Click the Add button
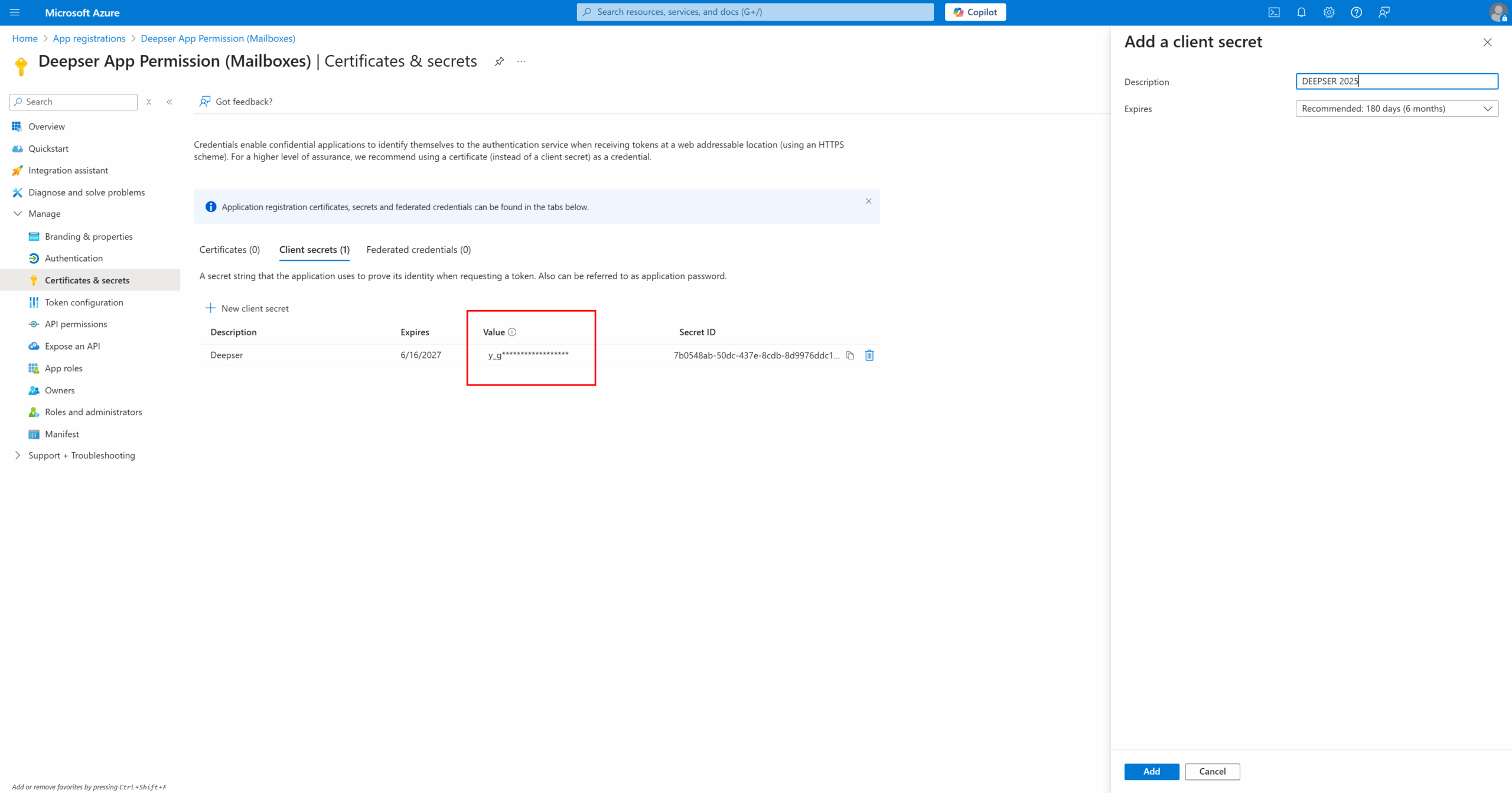The width and height of the screenshot is (1512, 793). [x=1152, y=772]
